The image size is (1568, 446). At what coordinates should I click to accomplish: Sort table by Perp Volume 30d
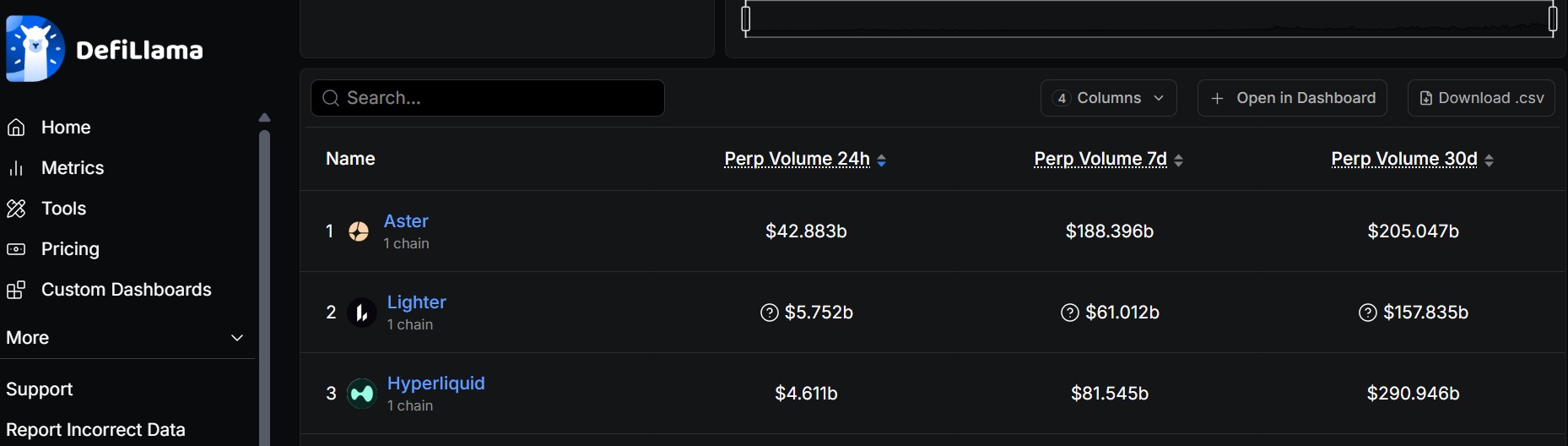tap(1412, 159)
